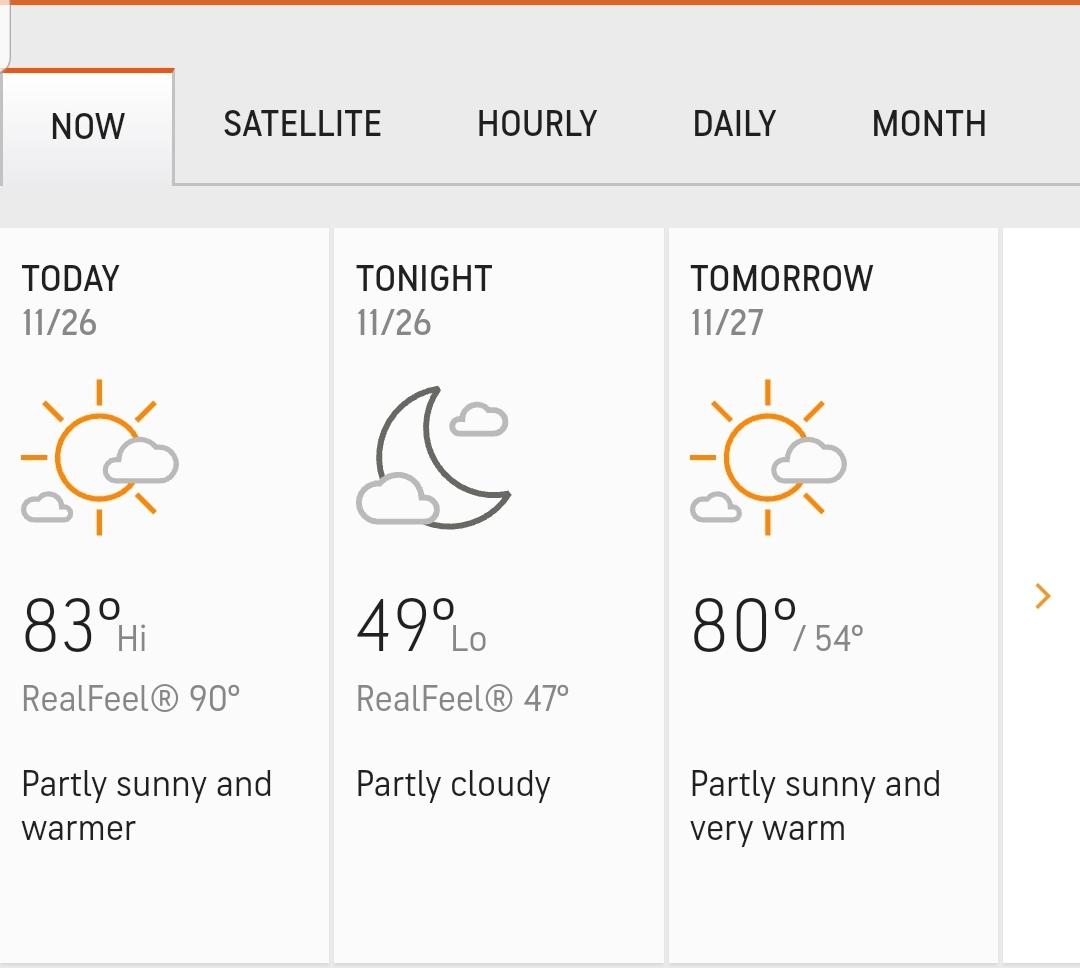Click the "Partly sunny and warmer" description
This screenshot has height=968, width=1080.
(x=146, y=806)
